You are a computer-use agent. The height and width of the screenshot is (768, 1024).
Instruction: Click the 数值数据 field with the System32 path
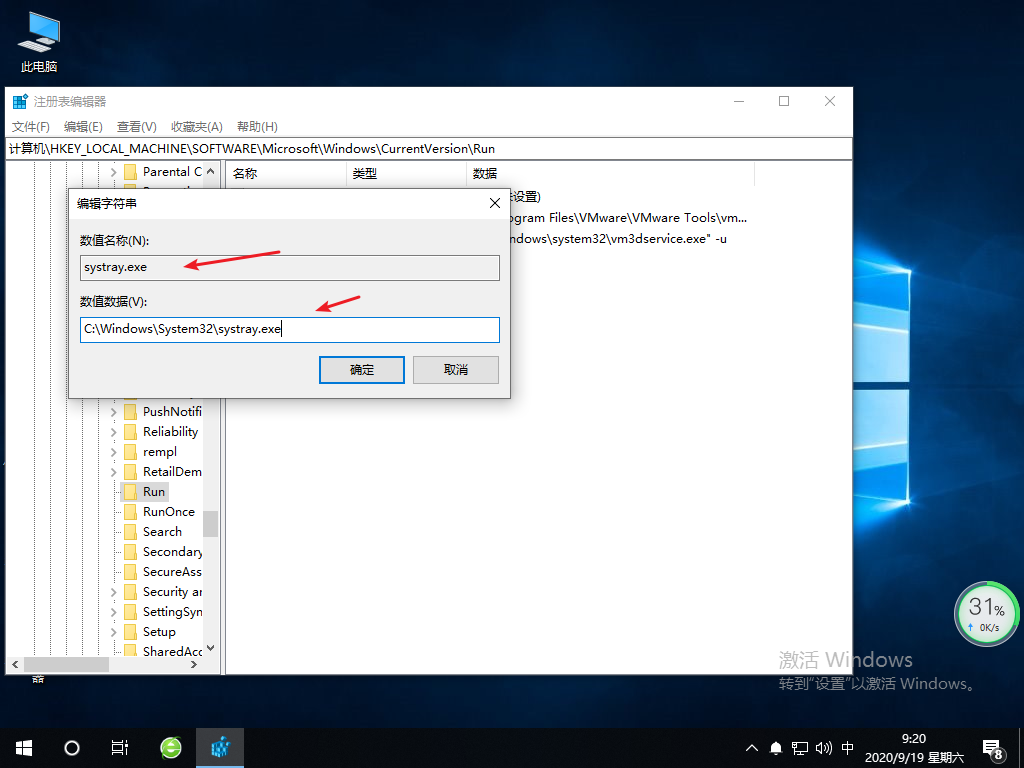(289, 329)
